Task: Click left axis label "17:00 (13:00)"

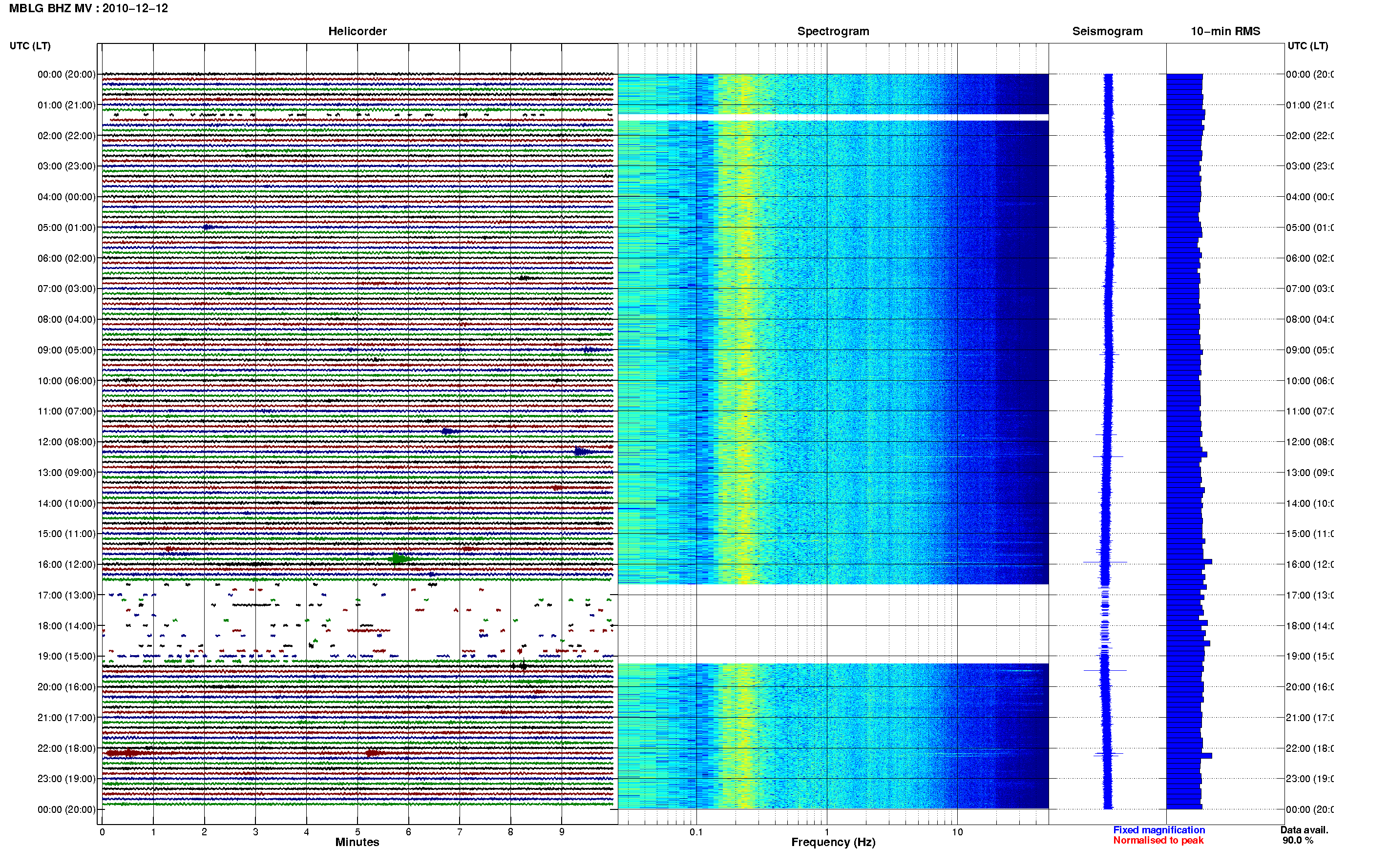Action: pyautogui.click(x=66, y=595)
